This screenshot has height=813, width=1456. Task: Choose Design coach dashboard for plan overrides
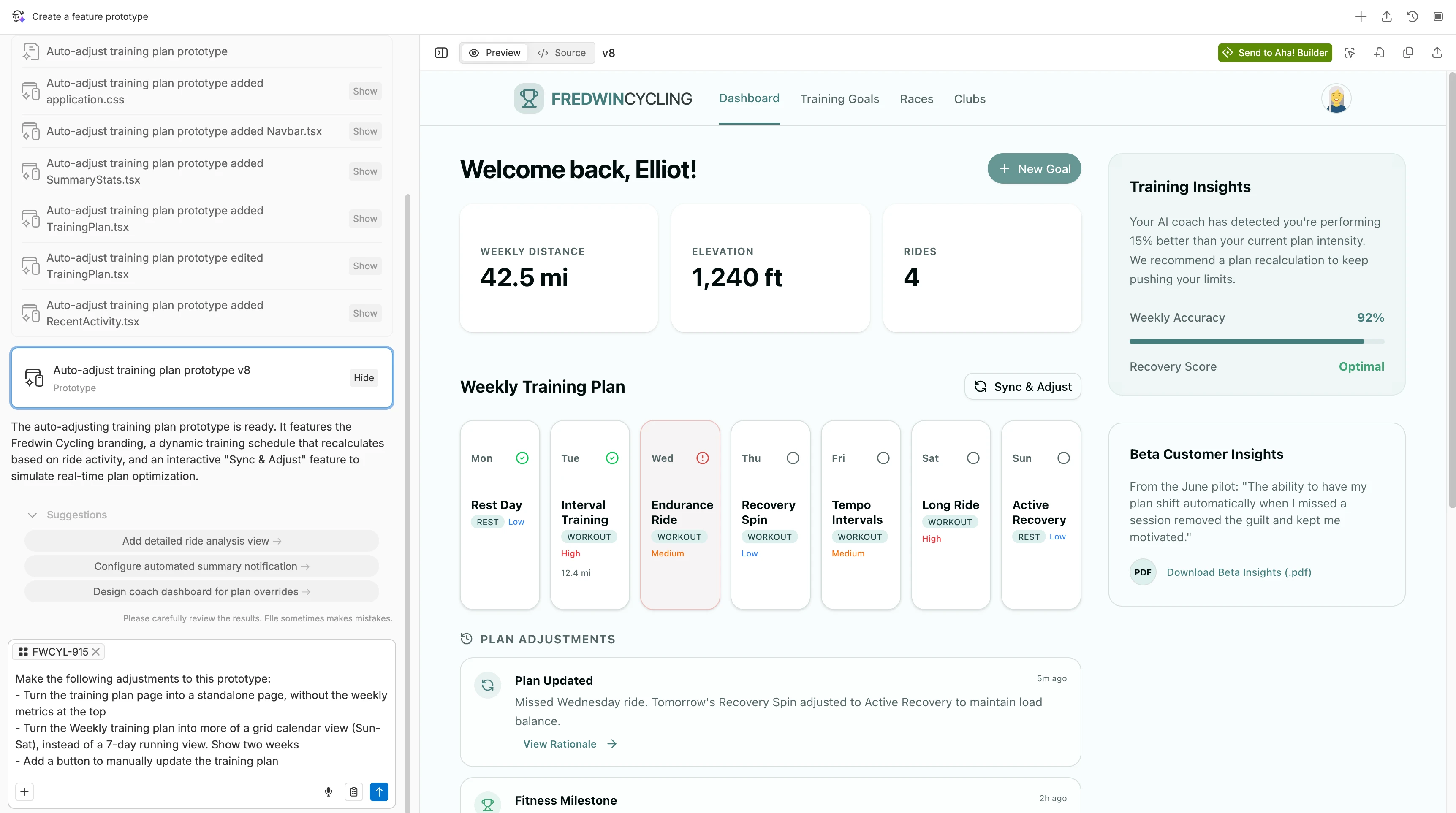202,591
